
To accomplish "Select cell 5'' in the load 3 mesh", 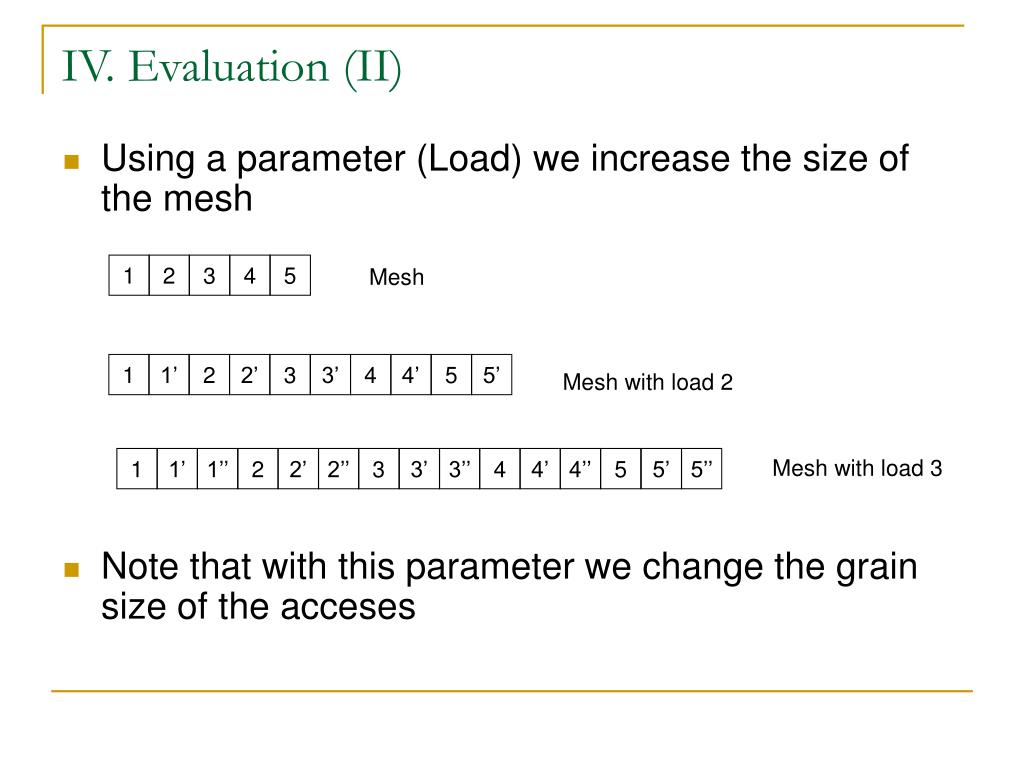I will (702, 469).
